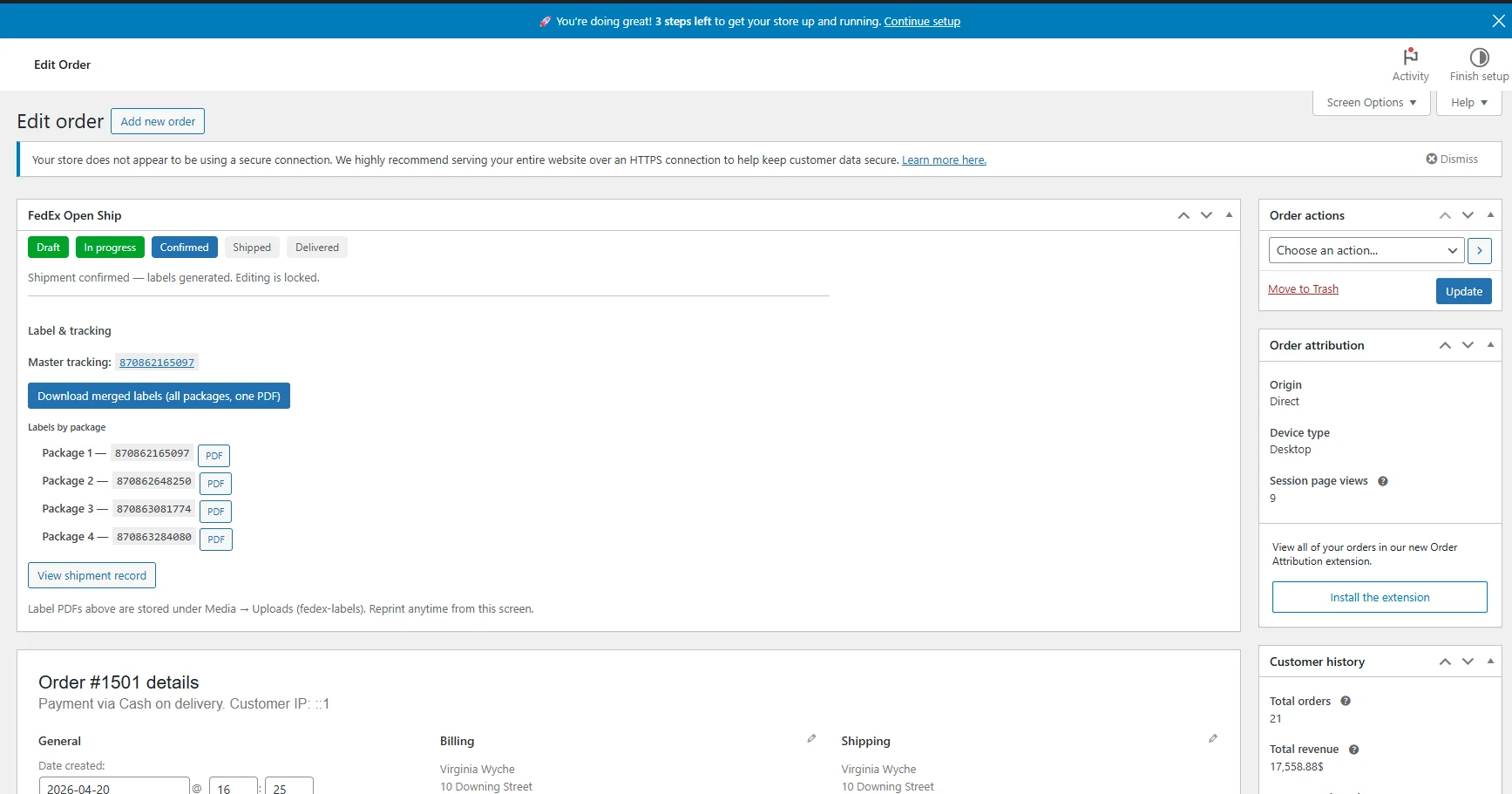The width and height of the screenshot is (1512, 794).
Task: Select Package 2 tracking number 870862648250
Action: pyautogui.click(x=154, y=481)
